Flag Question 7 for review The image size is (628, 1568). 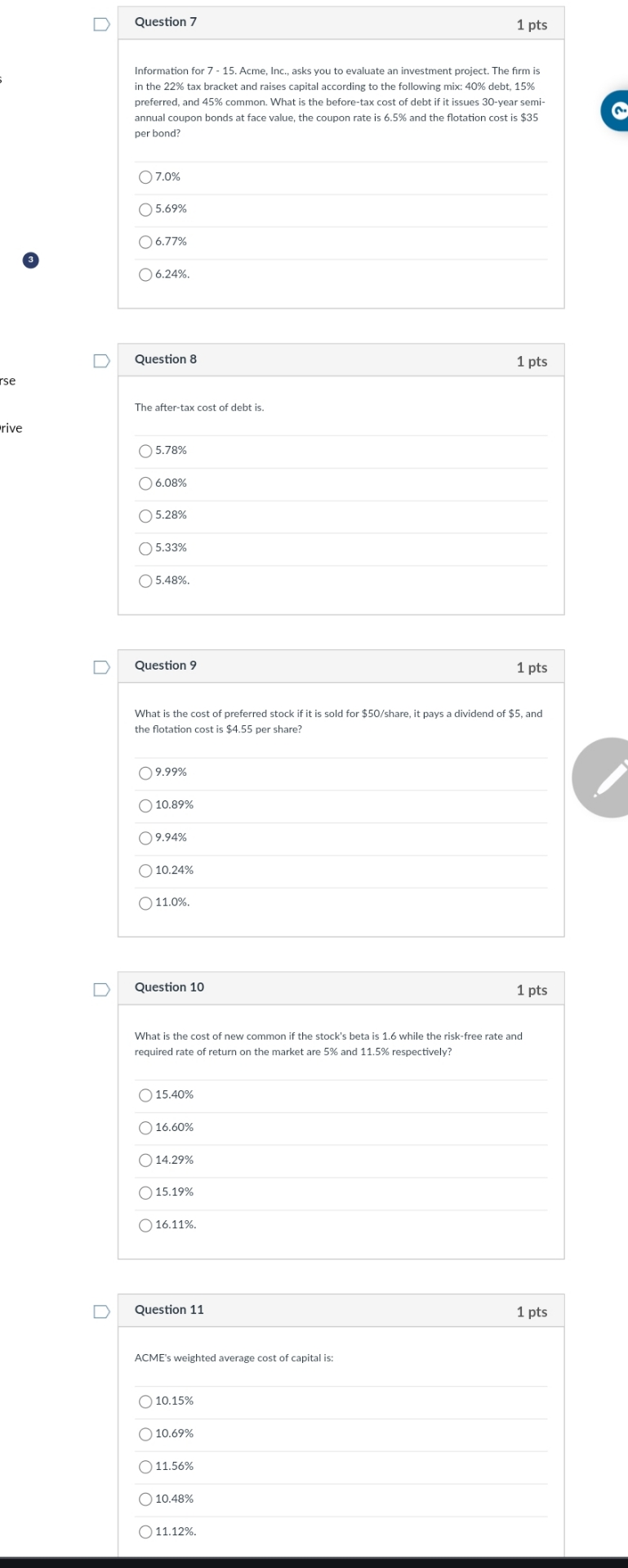[101, 24]
